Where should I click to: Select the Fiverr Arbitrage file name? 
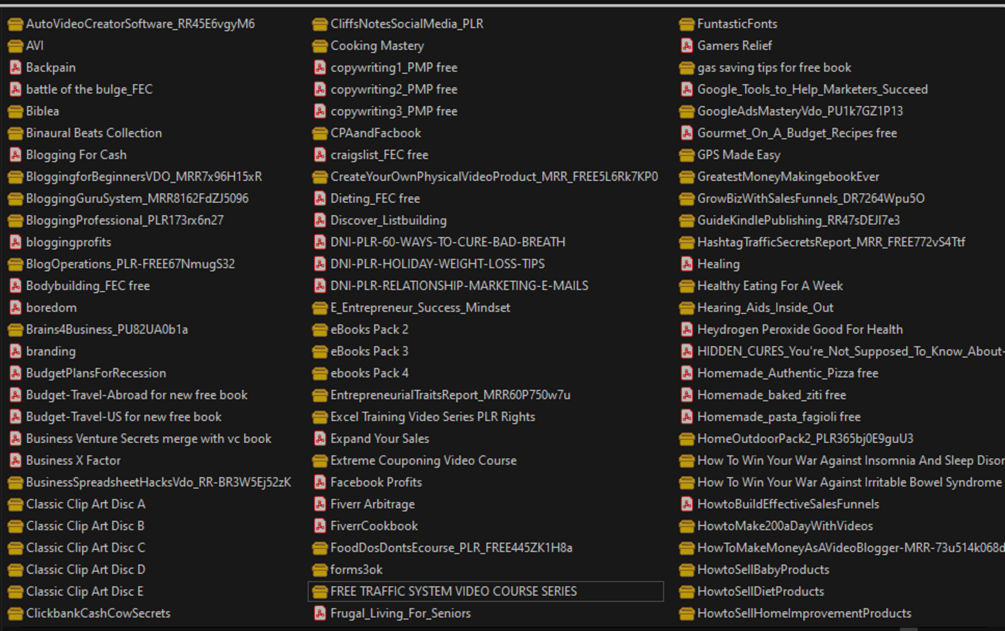click(x=372, y=505)
